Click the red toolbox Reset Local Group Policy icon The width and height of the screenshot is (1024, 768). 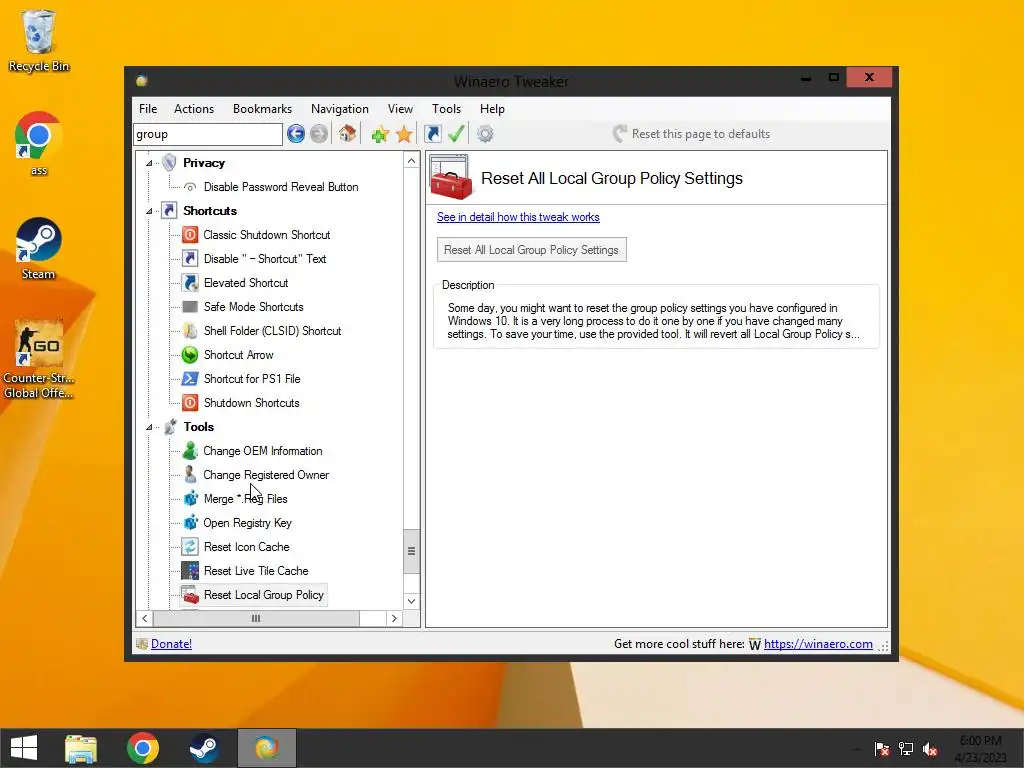point(189,595)
